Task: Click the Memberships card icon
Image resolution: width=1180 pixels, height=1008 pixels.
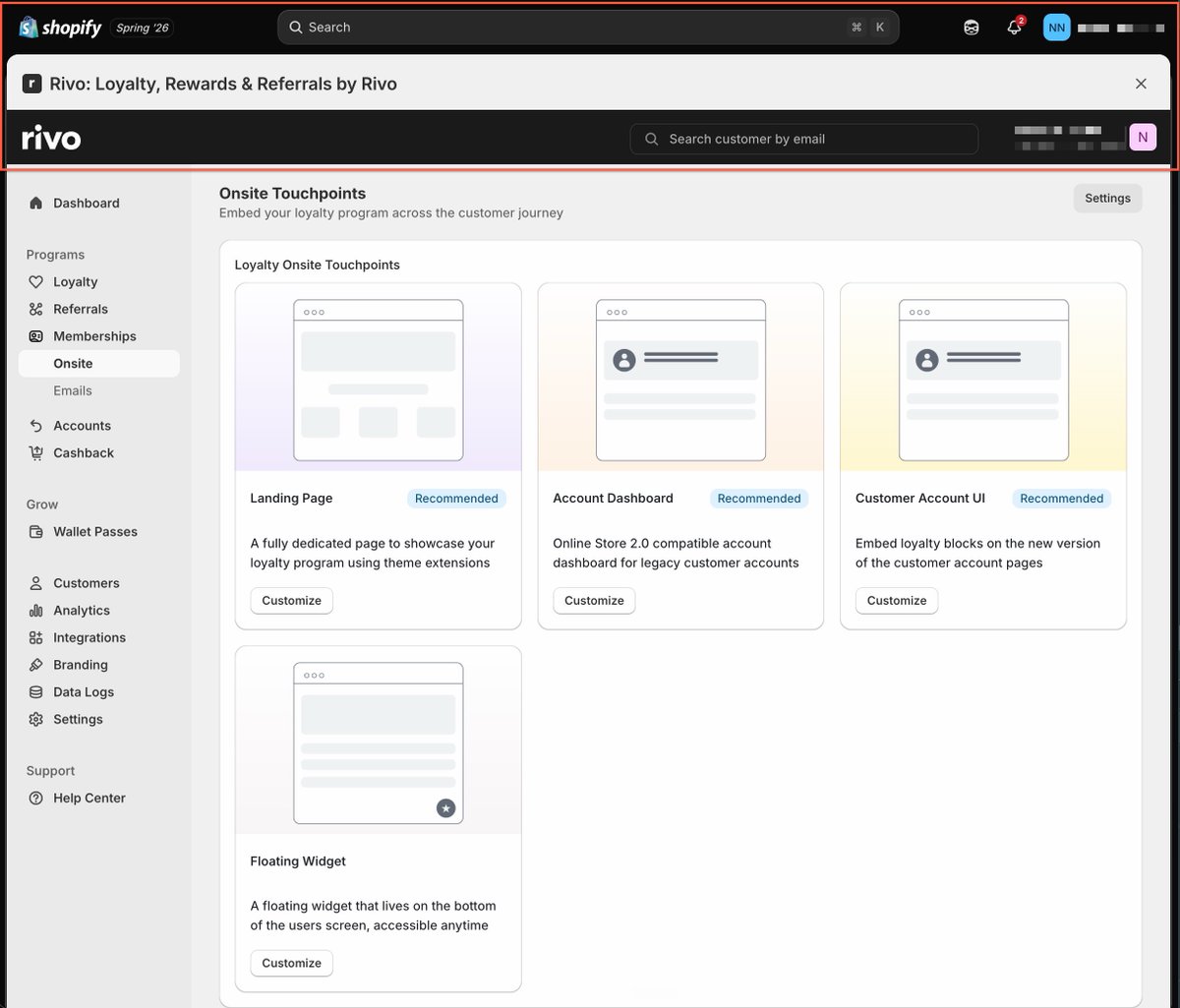Action: (36, 336)
